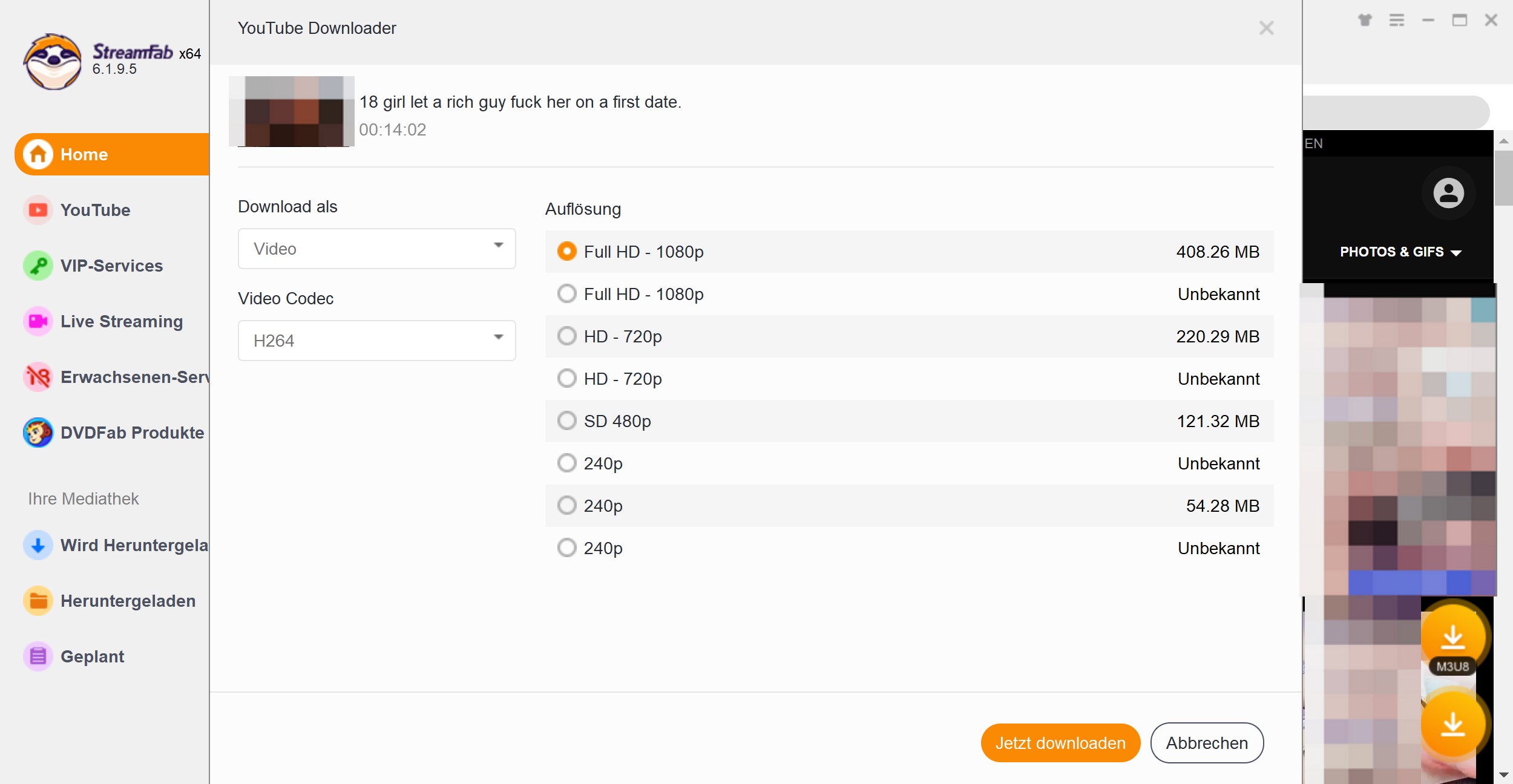Click the Abbrechen button
Screen dimensions: 1513x784
1207,743
